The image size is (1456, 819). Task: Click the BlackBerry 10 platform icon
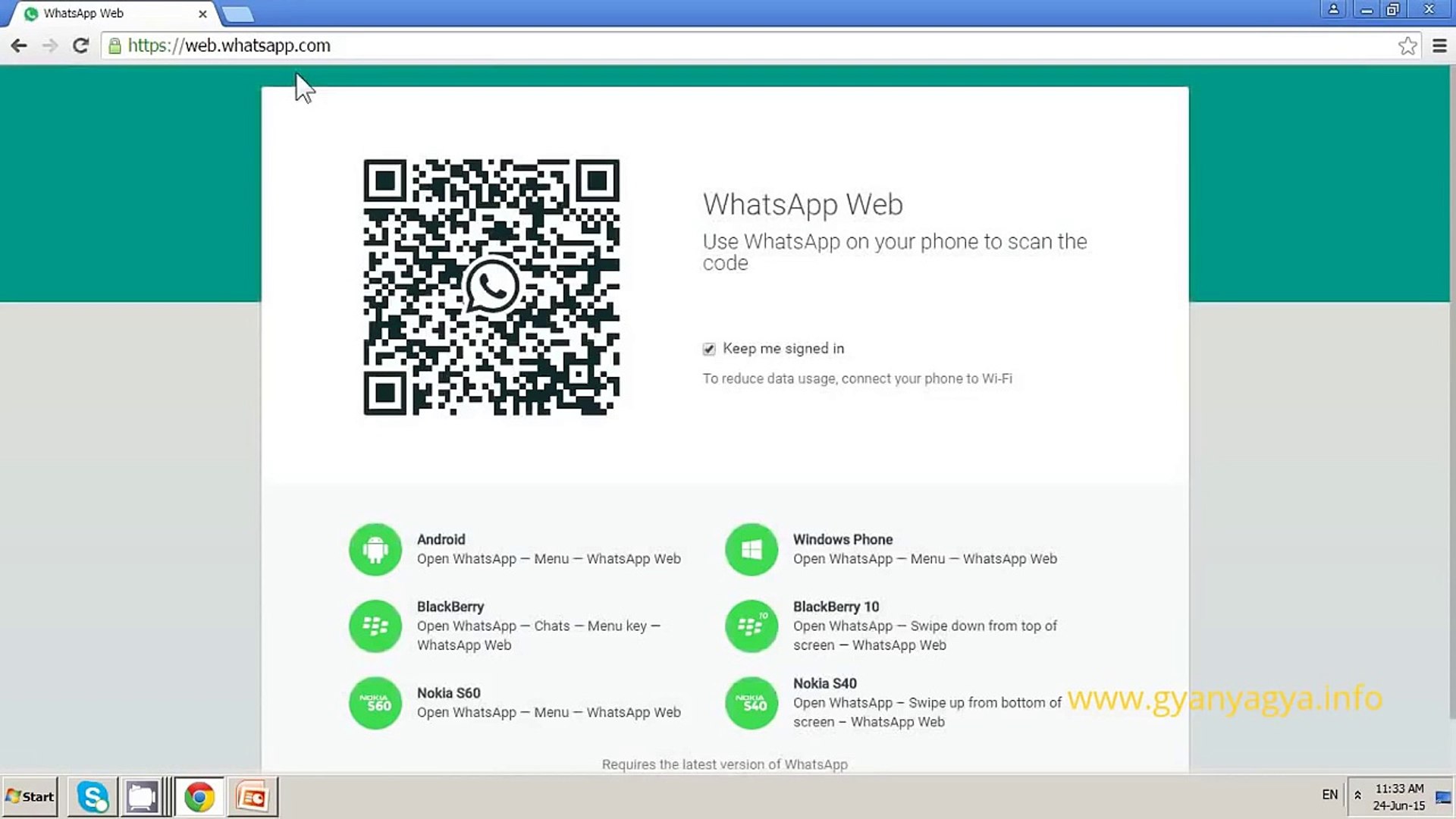point(752,626)
